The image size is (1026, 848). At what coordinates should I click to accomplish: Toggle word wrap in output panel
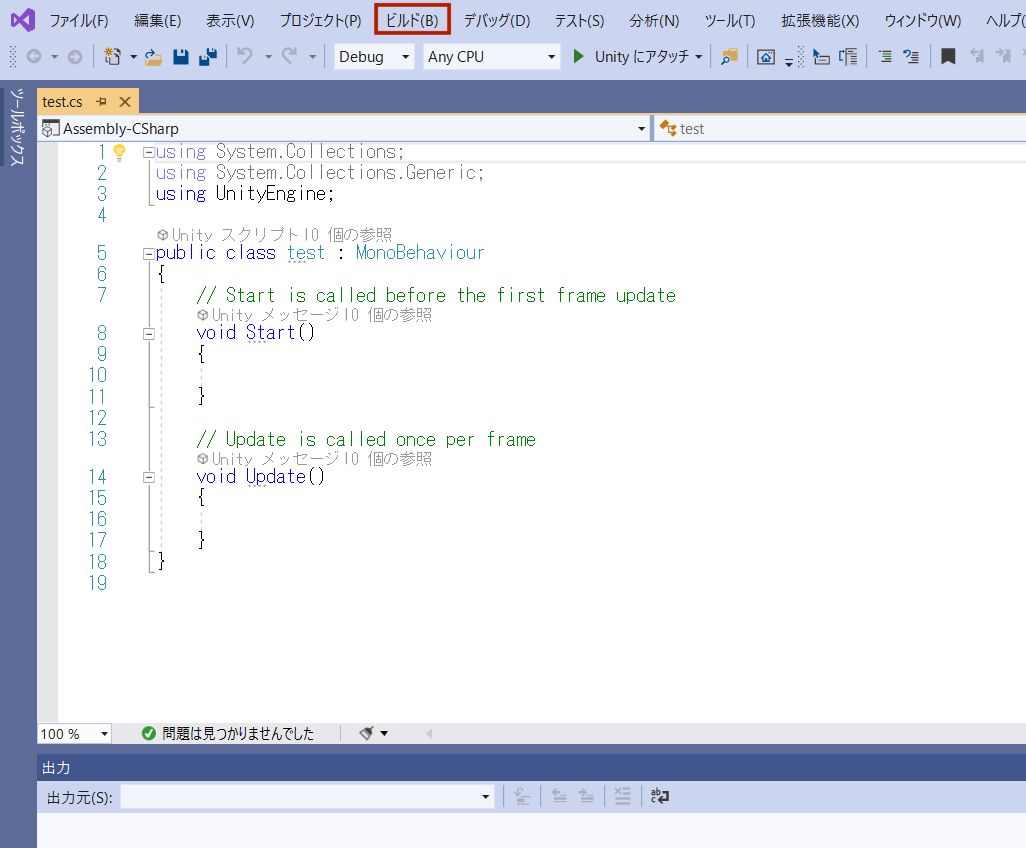coord(660,796)
